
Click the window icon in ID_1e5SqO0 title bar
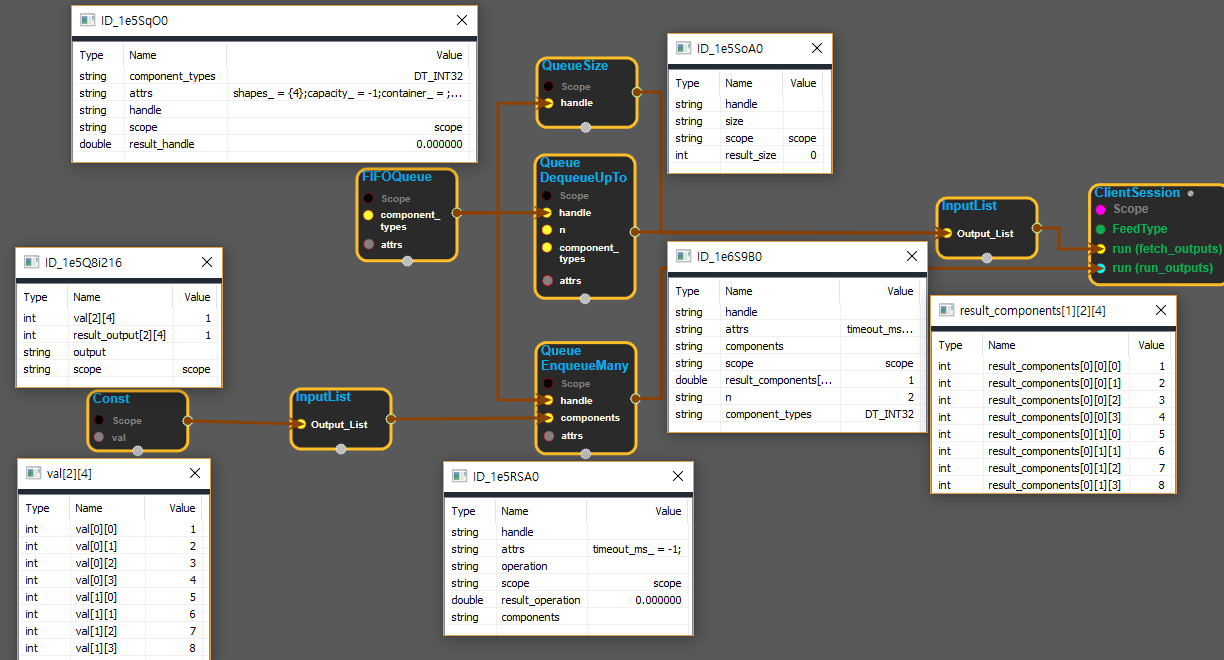pos(86,20)
